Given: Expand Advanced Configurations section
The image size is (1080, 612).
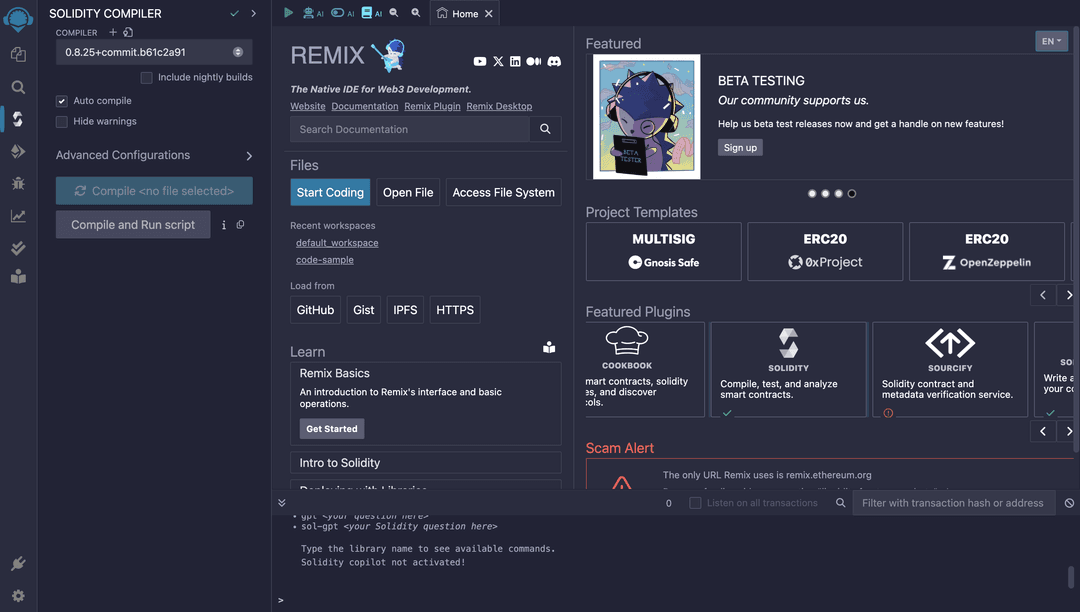Looking at the screenshot, I should (x=154, y=156).
